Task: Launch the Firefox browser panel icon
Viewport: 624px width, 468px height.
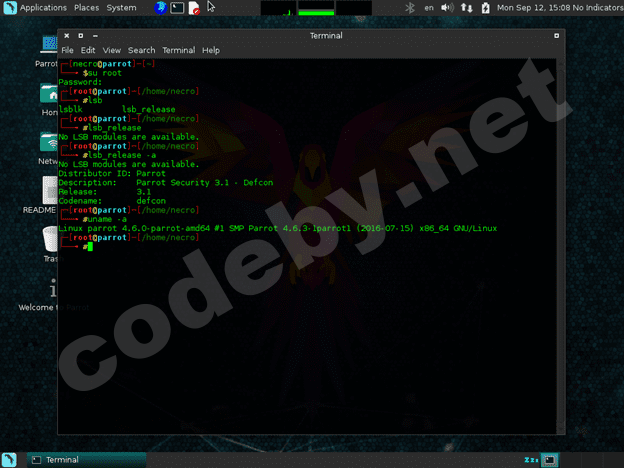Action: tap(161, 8)
